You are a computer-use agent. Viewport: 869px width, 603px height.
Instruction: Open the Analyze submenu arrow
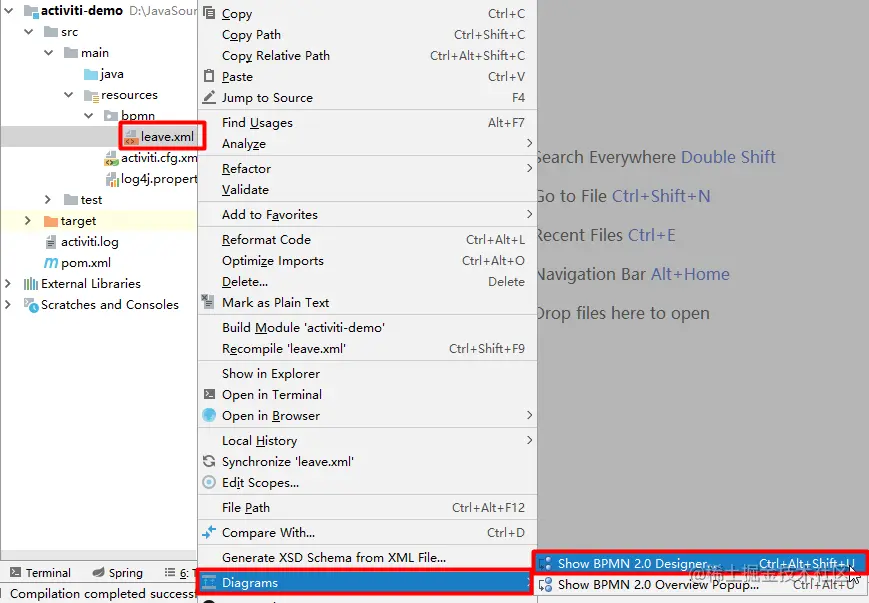click(x=529, y=144)
